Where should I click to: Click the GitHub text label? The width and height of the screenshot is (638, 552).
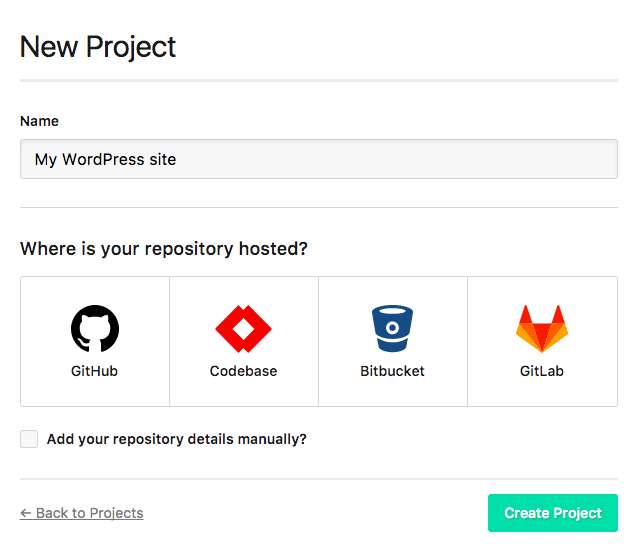(x=94, y=371)
